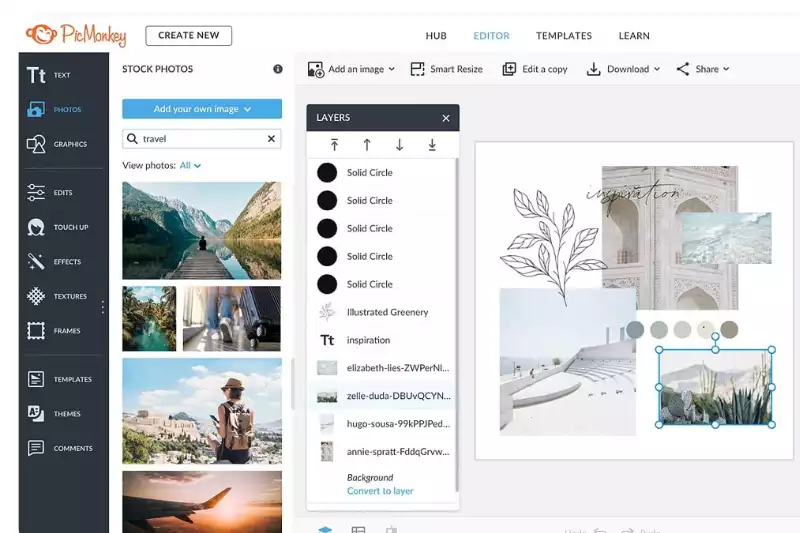Image resolution: width=800 pixels, height=533 pixels.
Task: Open the LEARN tab
Action: point(634,36)
